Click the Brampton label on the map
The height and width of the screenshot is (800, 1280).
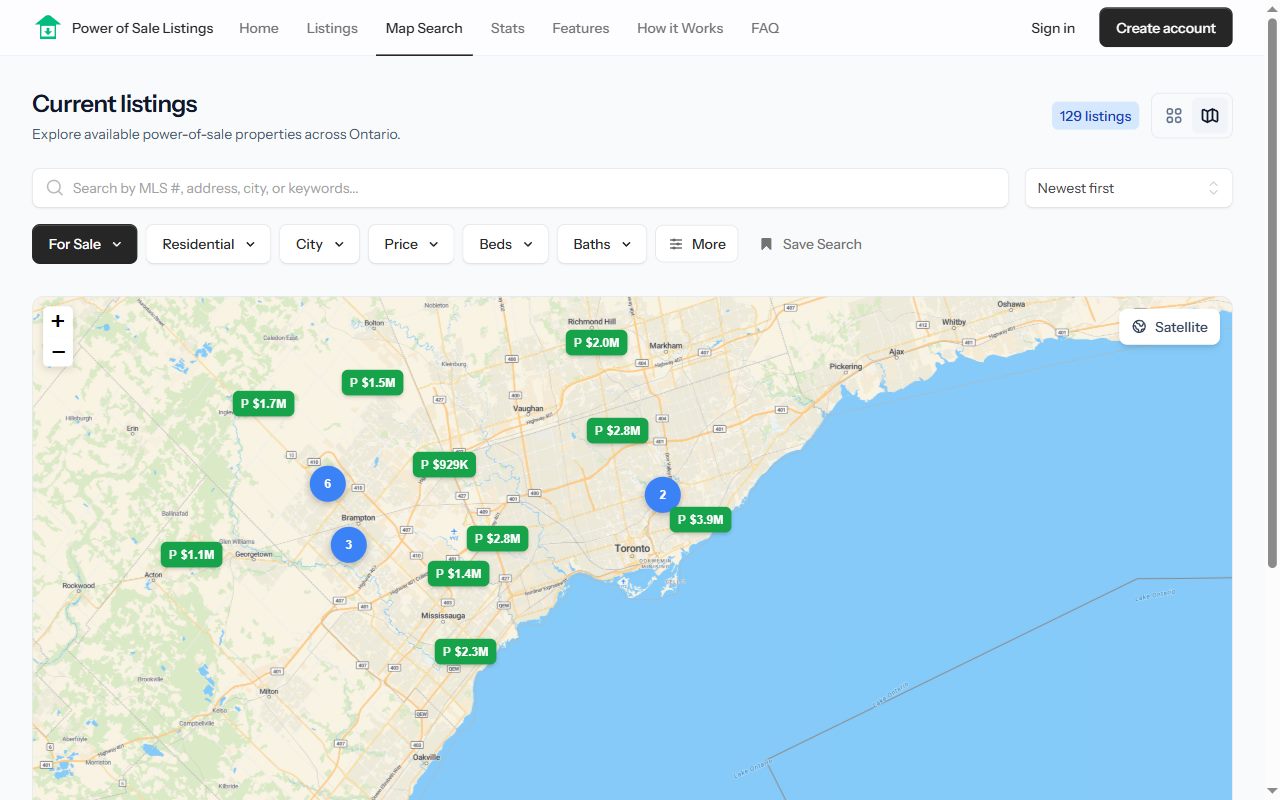pyautogui.click(x=358, y=518)
